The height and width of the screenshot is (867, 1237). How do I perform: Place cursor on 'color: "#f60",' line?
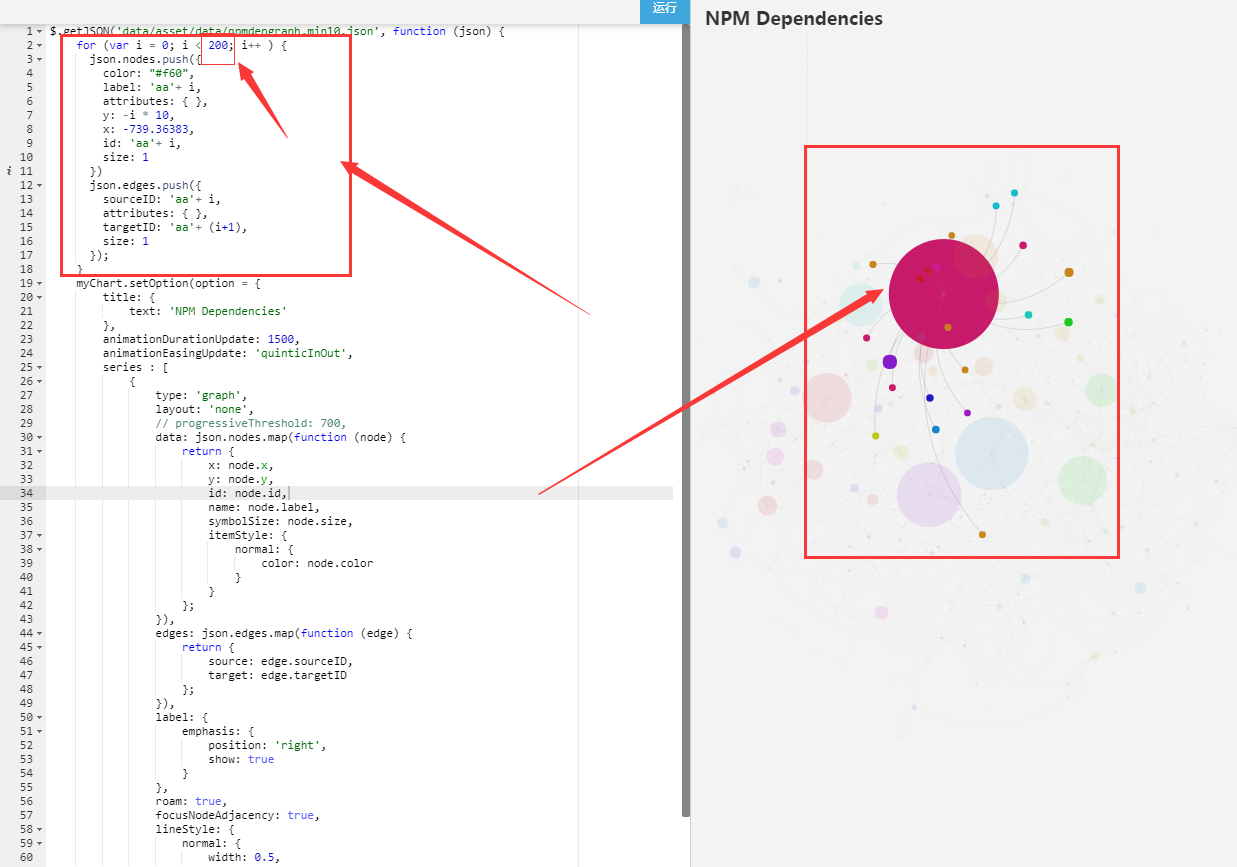point(148,73)
